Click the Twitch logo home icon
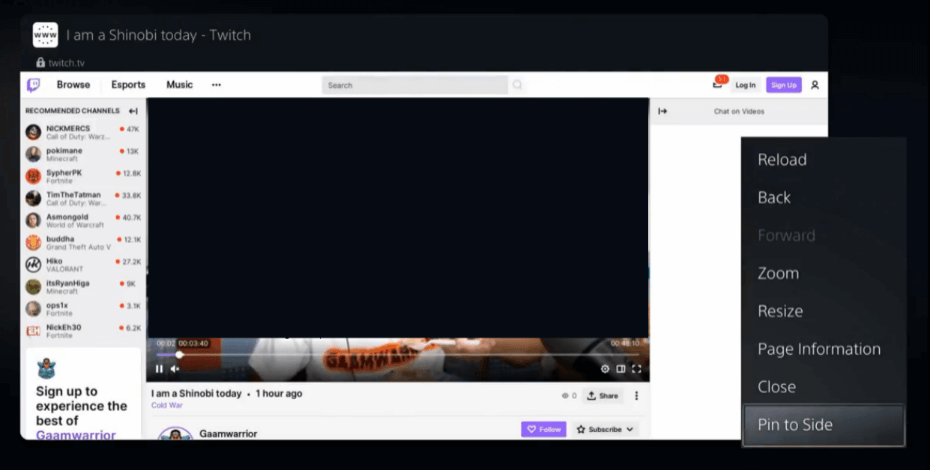The image size is (930, 470). pos(34,85)
